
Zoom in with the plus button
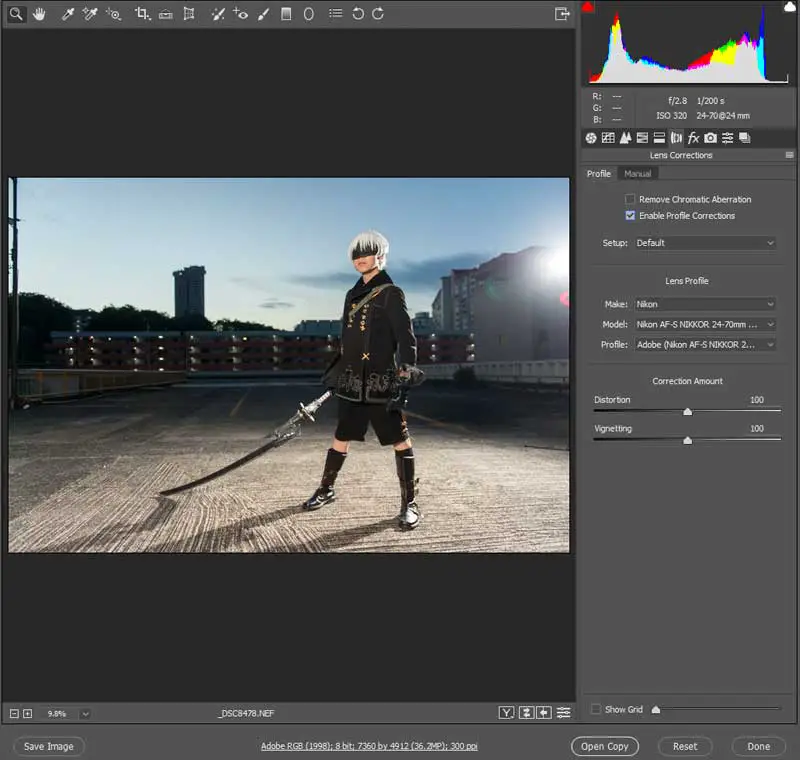28,714
